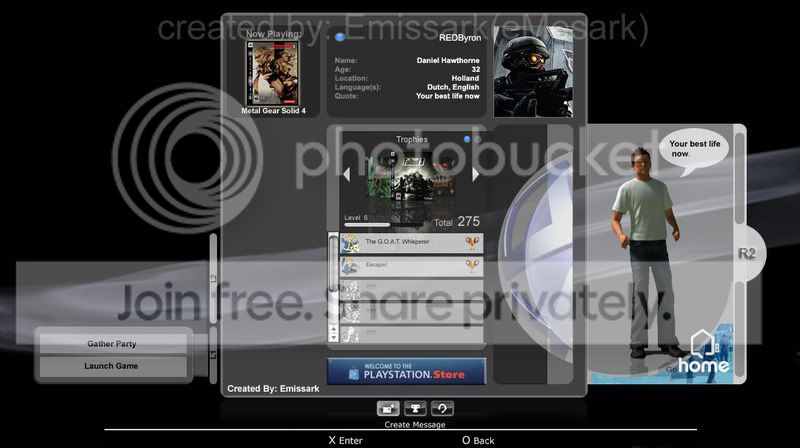The width and height of the screenshot is (800, 448).
Task: Open the Welcome to PlayStation Store banner
Action: pyautogui.click(x=407, y=371)
